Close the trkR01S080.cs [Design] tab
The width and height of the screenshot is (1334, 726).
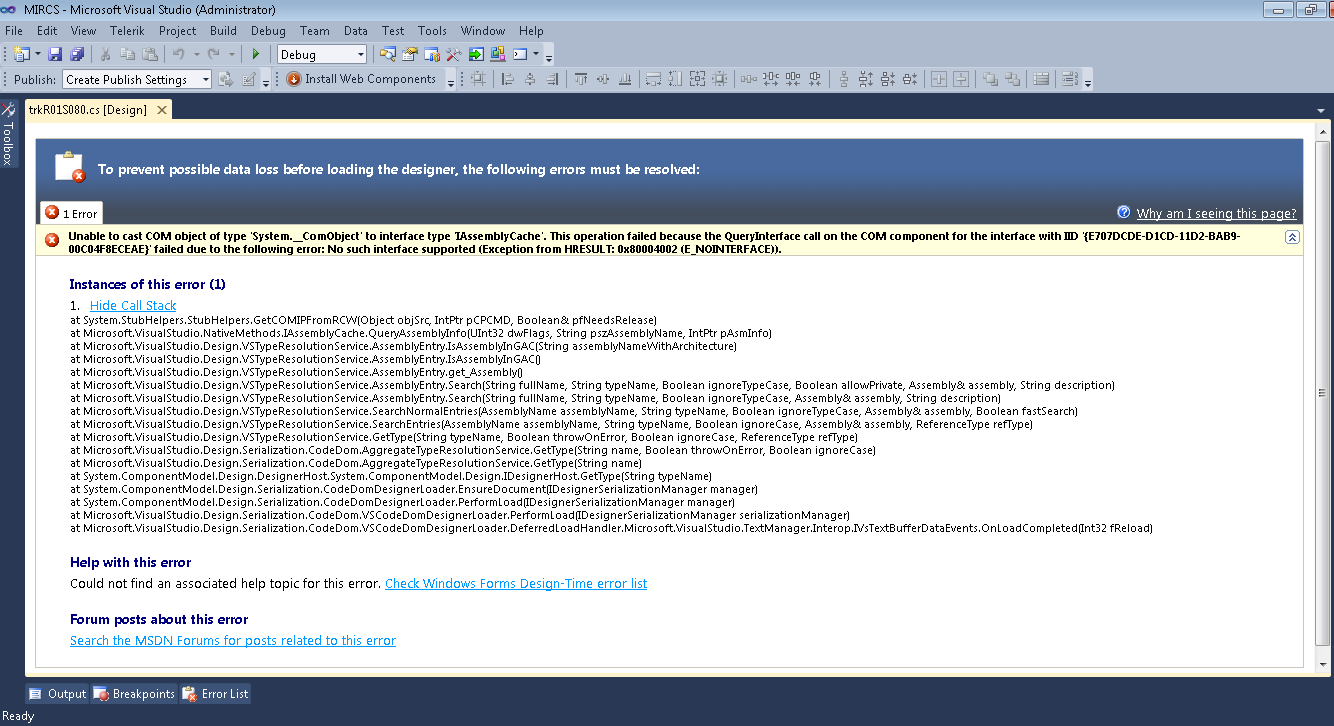click(160, 110)
